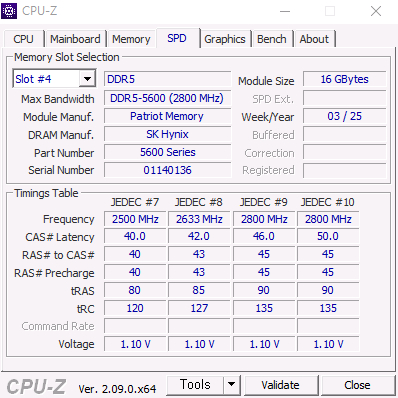The height and width of the screenshot is (398, 398).
Task: Click the Validate button
Action: [x=280, y=385]
